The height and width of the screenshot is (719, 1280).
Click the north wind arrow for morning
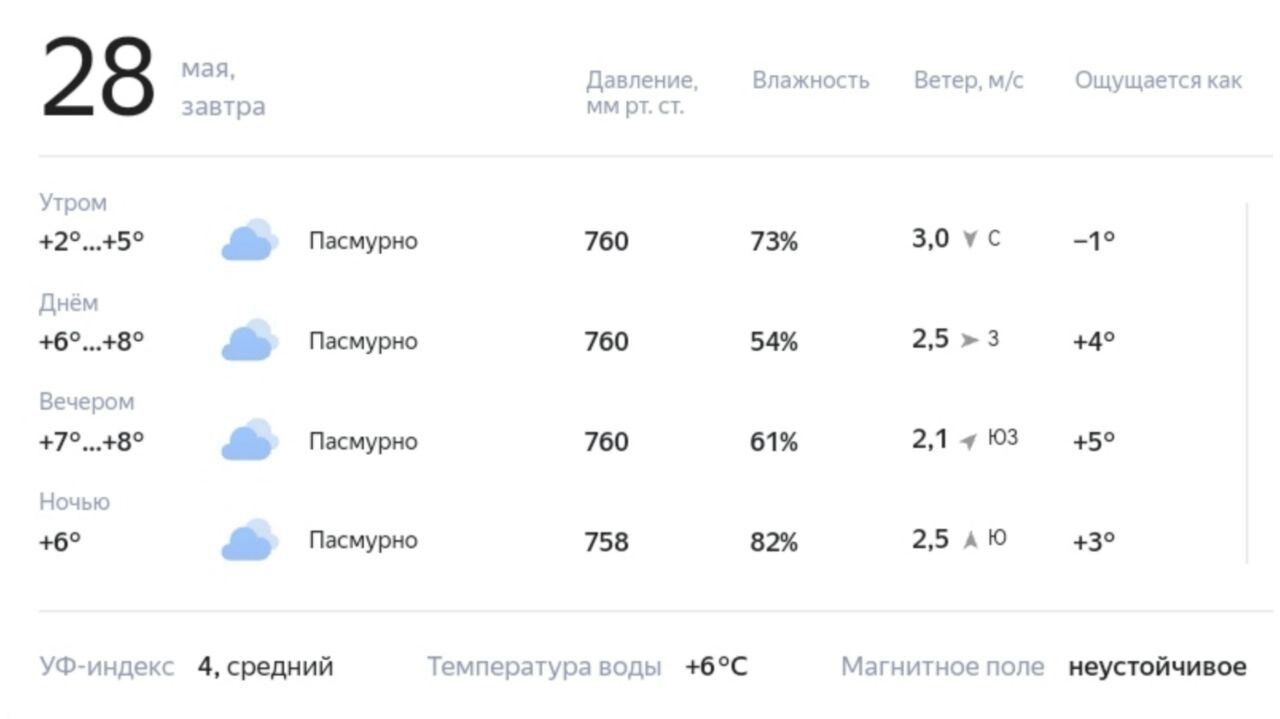coord(969,239)
